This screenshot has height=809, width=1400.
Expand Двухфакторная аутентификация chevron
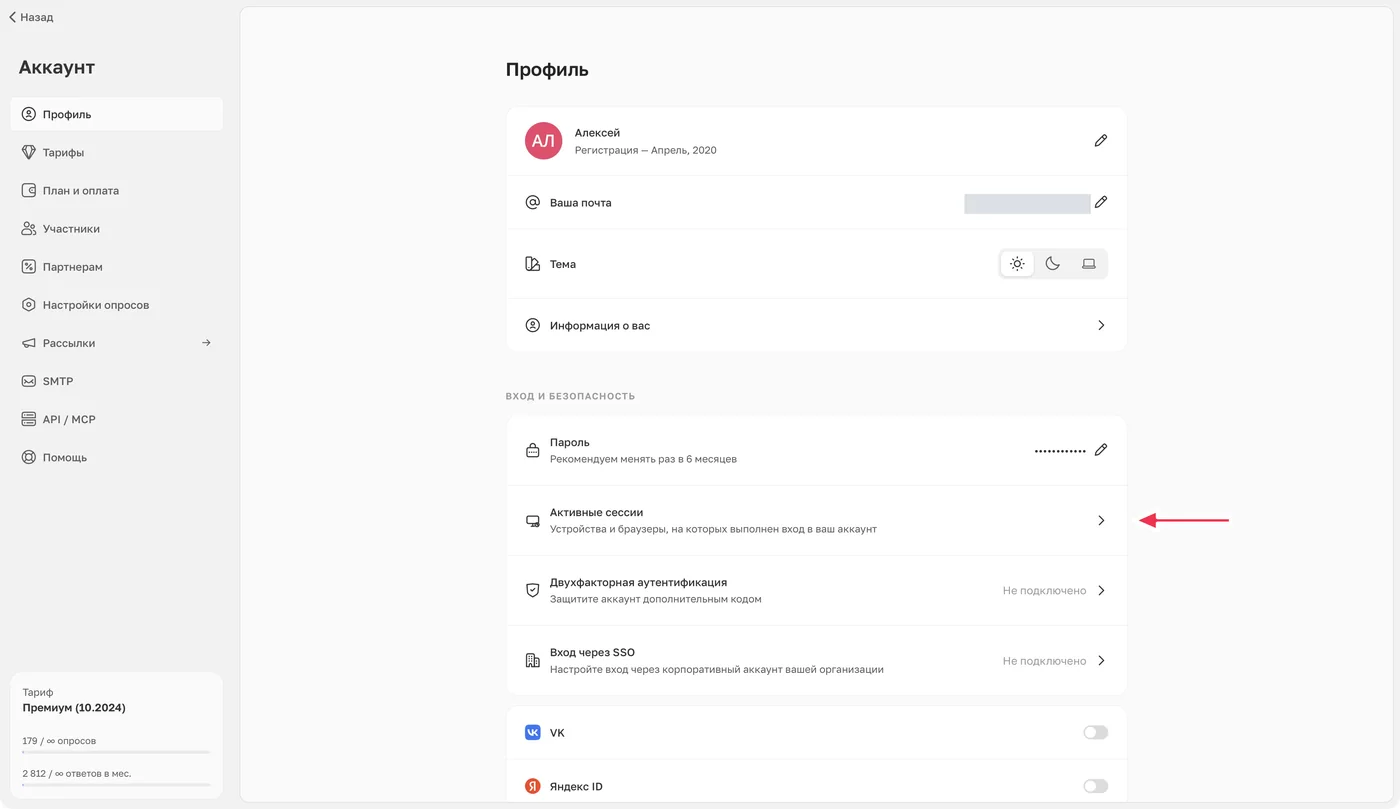[1101, 591]
